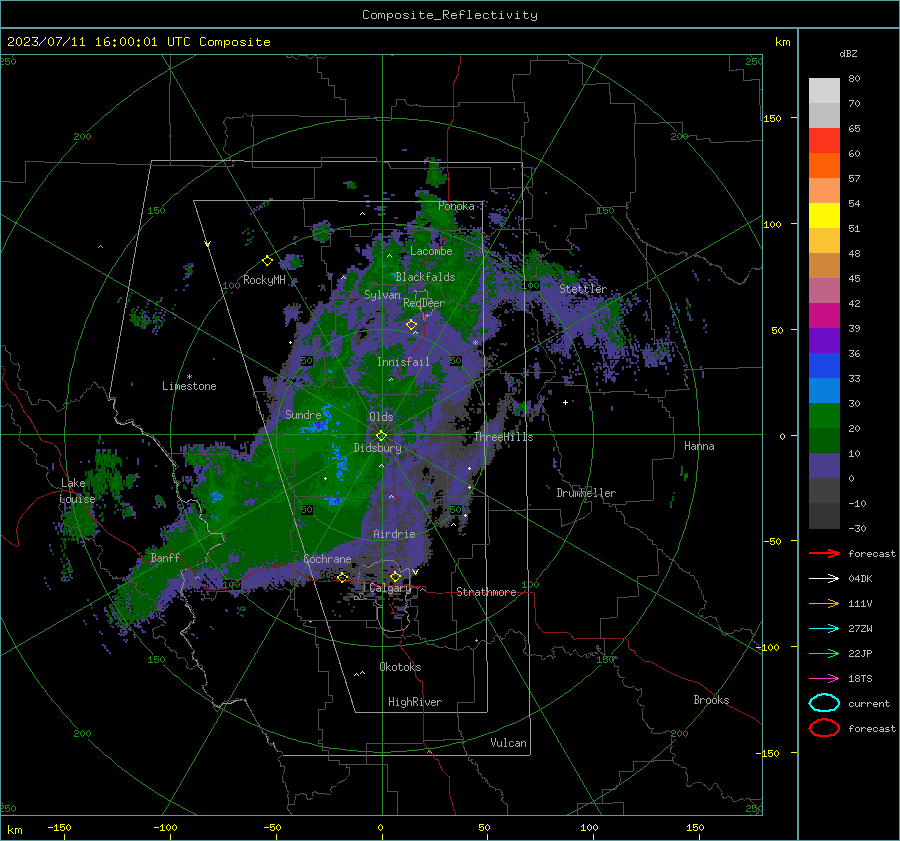Viewport: 900px width, 841px height.
Task: Click the red forecast arrow in legend
Action: pyautogui.click(x=824, y=553)
